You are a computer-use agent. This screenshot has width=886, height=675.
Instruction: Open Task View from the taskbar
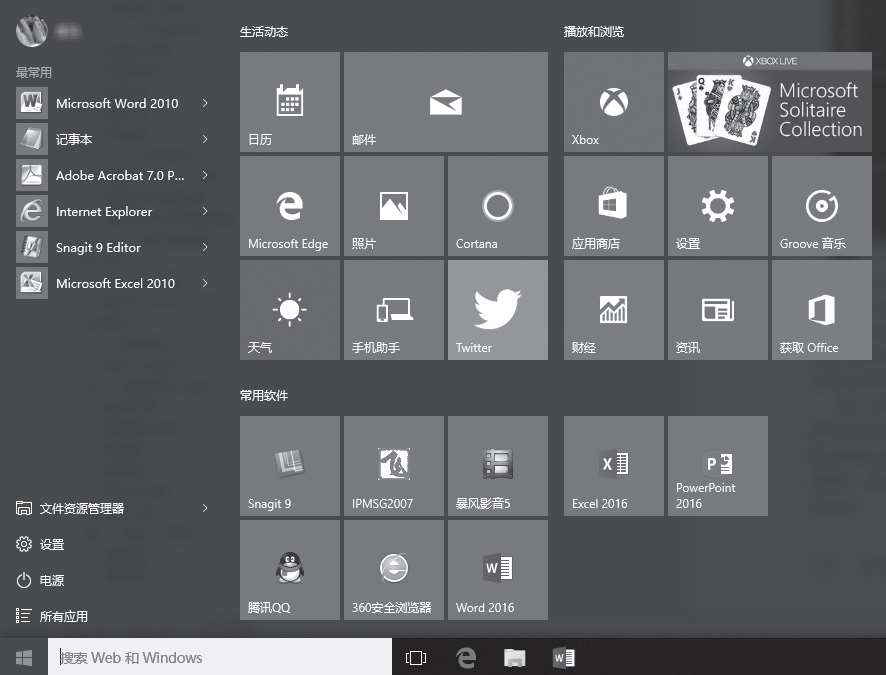tap(416, 657)
